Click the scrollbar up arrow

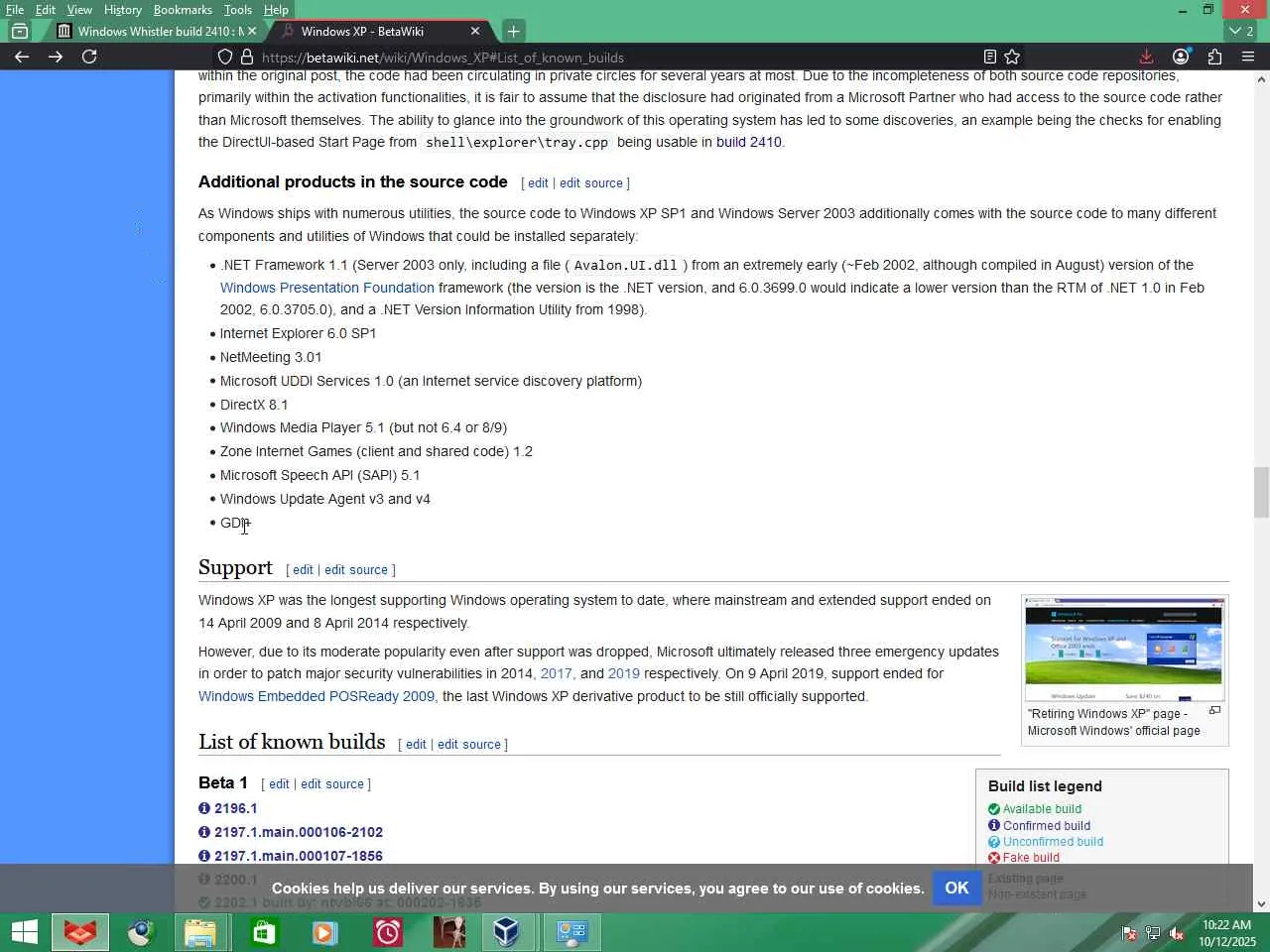(1261, 78)
